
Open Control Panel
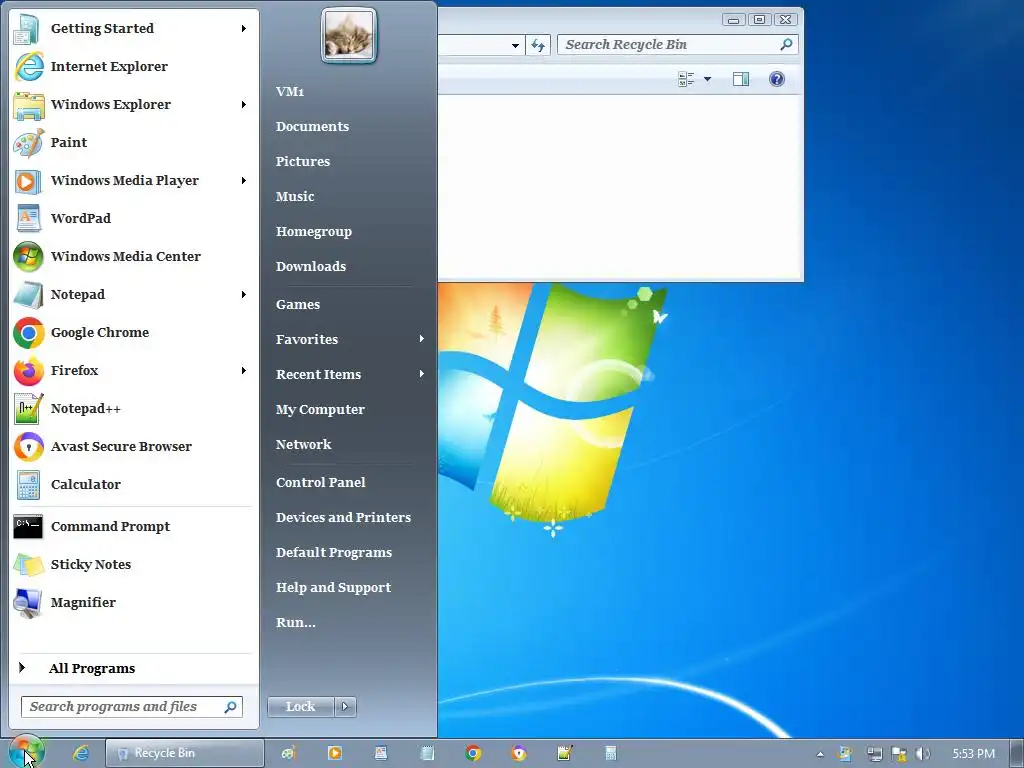point(321,482)
